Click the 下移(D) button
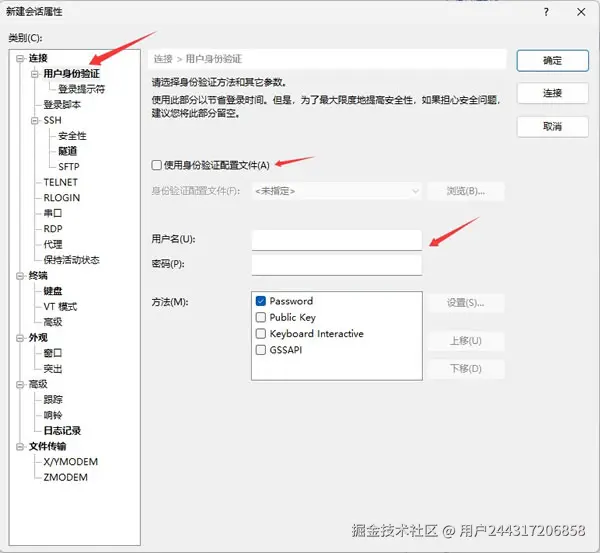 coord(466,369)
